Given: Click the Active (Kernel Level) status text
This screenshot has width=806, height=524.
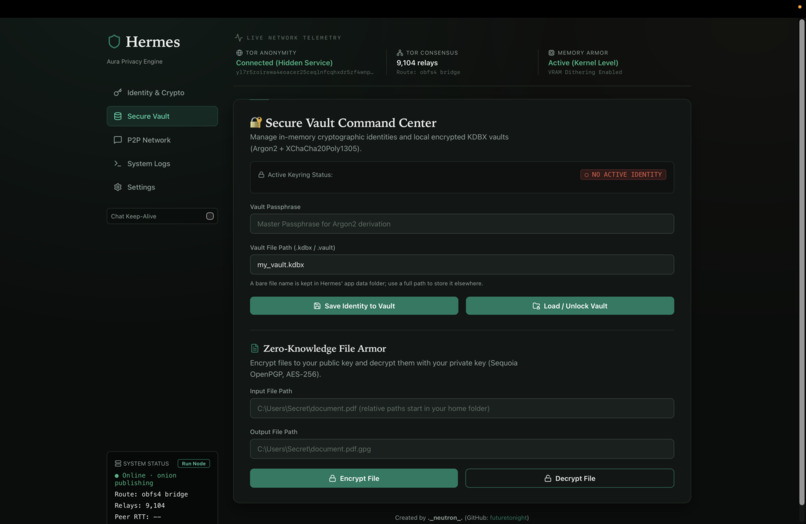Looking at the screenshot, I should [583, 63].
